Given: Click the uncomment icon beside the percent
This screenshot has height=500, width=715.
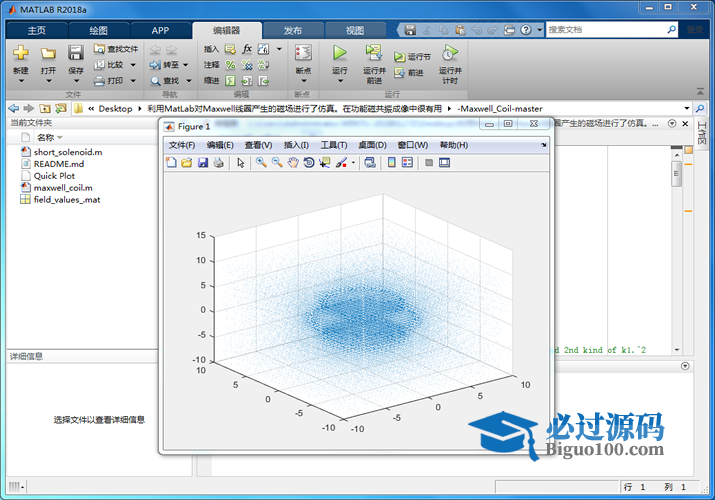Looking at the screenshot, I should point(247,65).
